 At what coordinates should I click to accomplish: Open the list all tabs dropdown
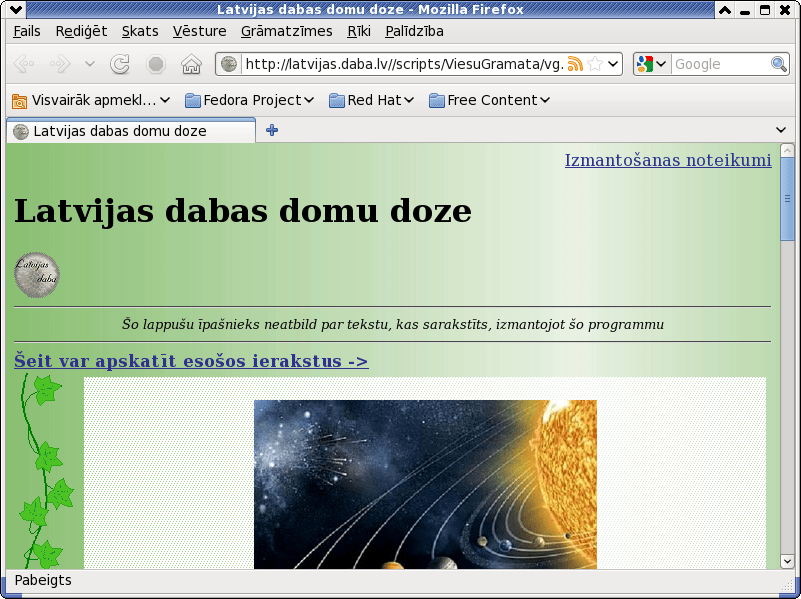(x=781, y=130)
